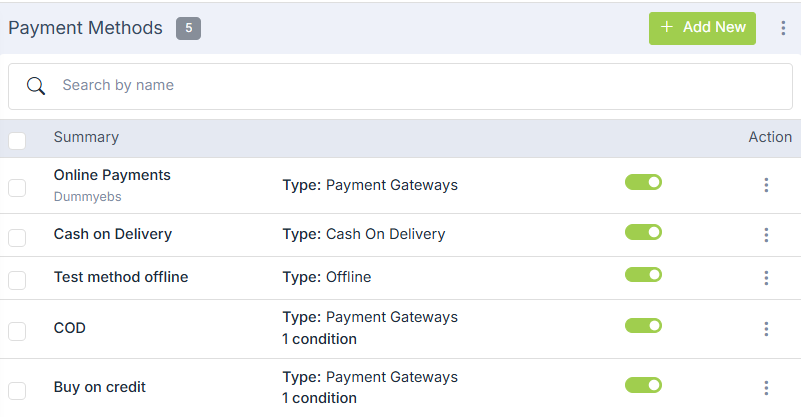Disable the COD payment method switch
This screenshot has width=801, height=417.
pyautogui.click(x=643, y=326)
